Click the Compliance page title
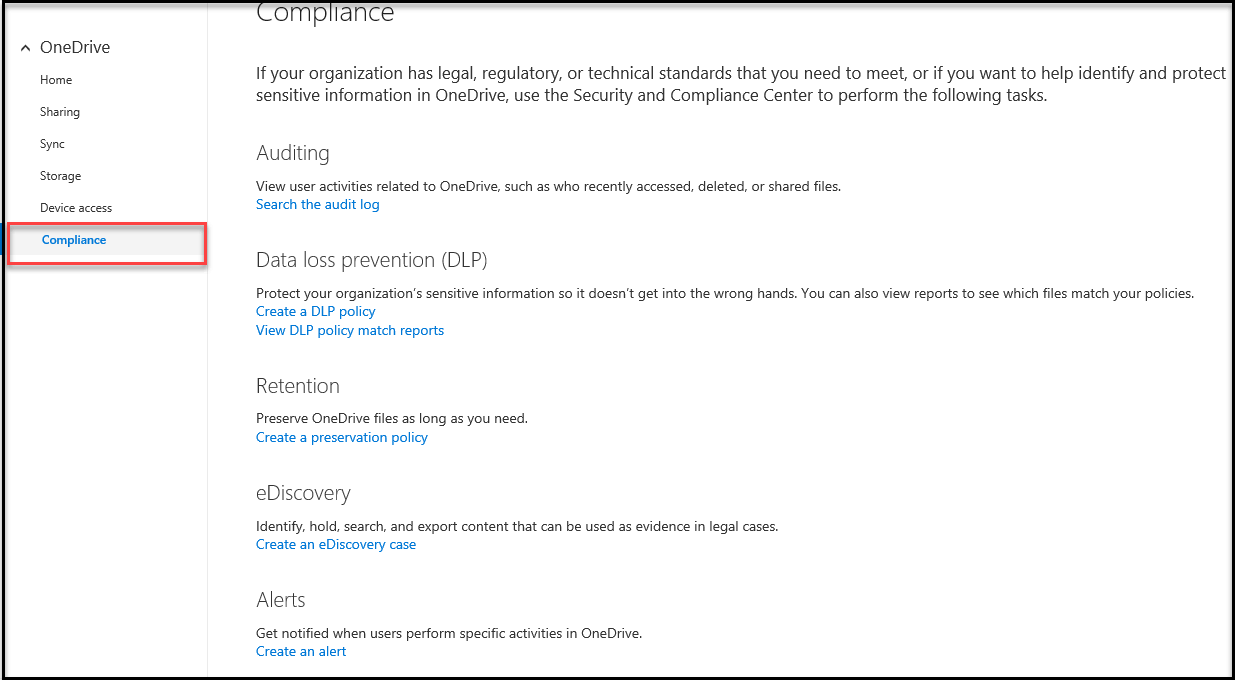The height and width of the screenshot is (680, 1235). click(x=325, y=13)
